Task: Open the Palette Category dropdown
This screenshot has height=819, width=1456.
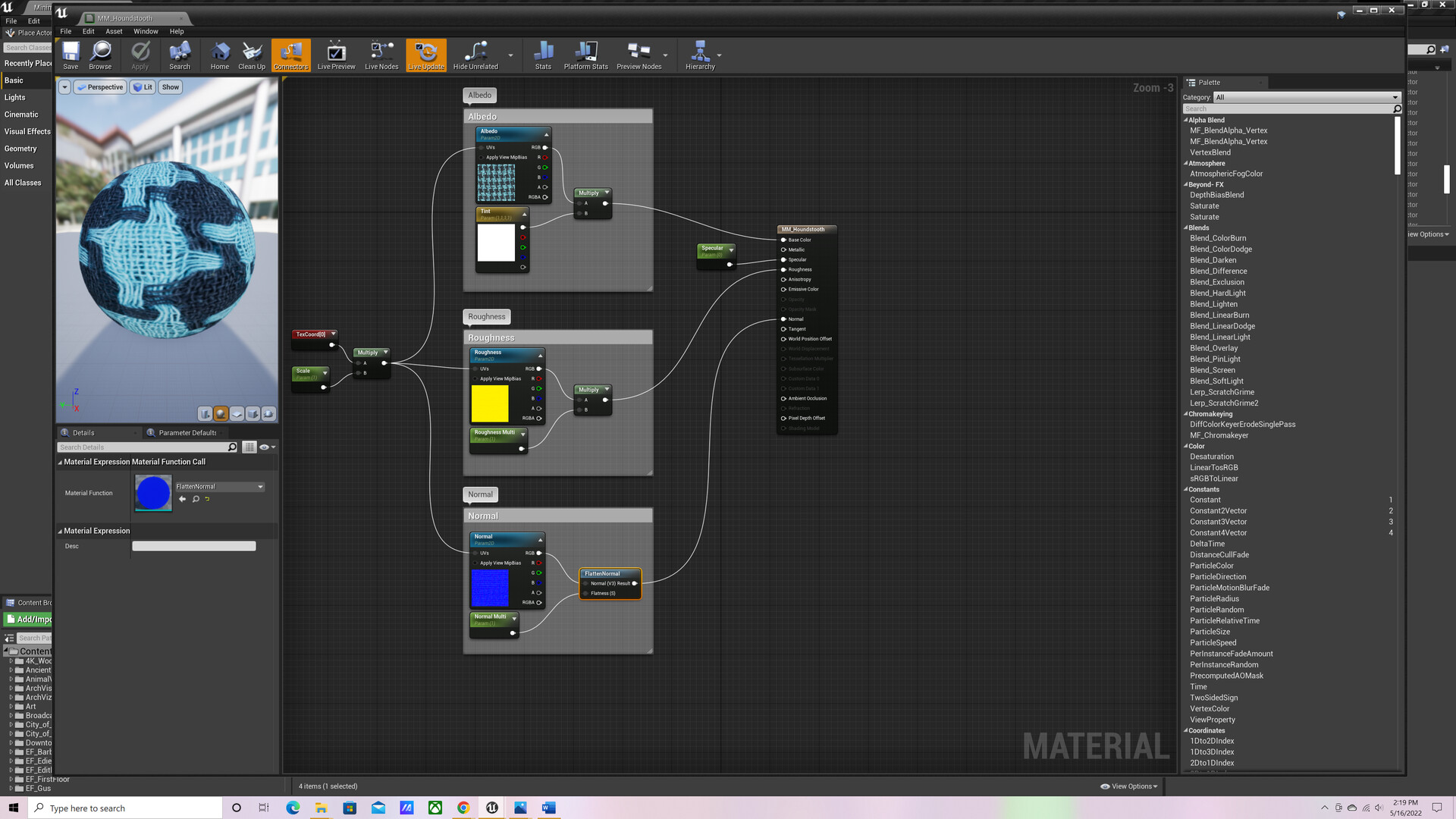Action: (x=1306, y=97)
